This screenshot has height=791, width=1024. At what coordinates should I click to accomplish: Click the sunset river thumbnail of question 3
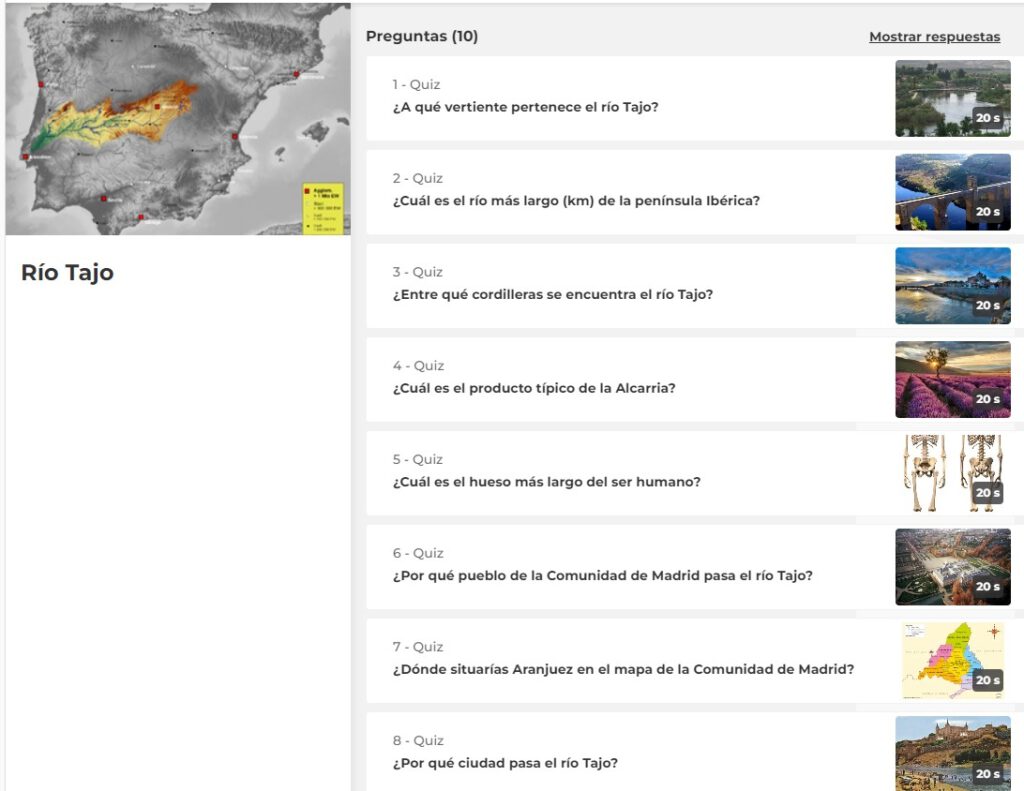tap(952, 286)
